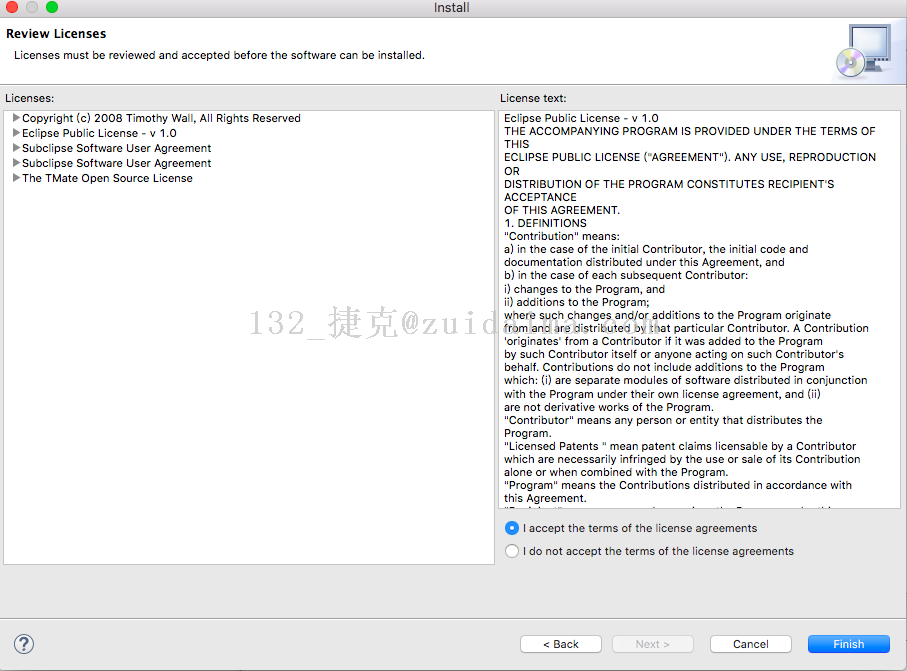This screenshot has height=671, width=907.
Task: Click '"Contribution" means:' in license text
Action: point(562,236)
